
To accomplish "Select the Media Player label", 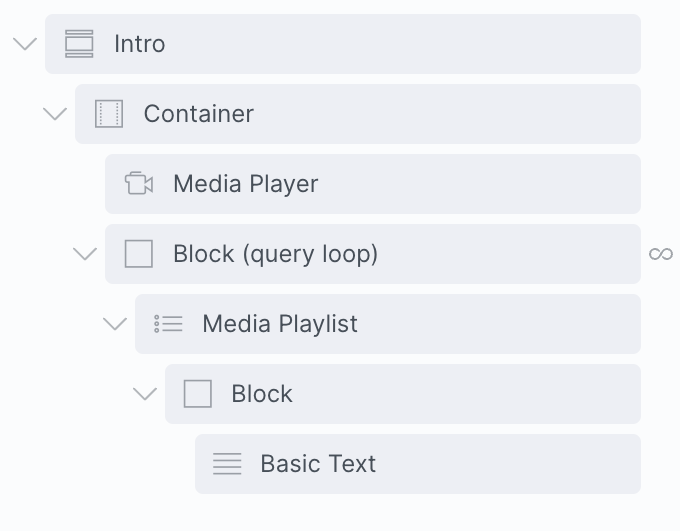I will click(x=246, y=184).
